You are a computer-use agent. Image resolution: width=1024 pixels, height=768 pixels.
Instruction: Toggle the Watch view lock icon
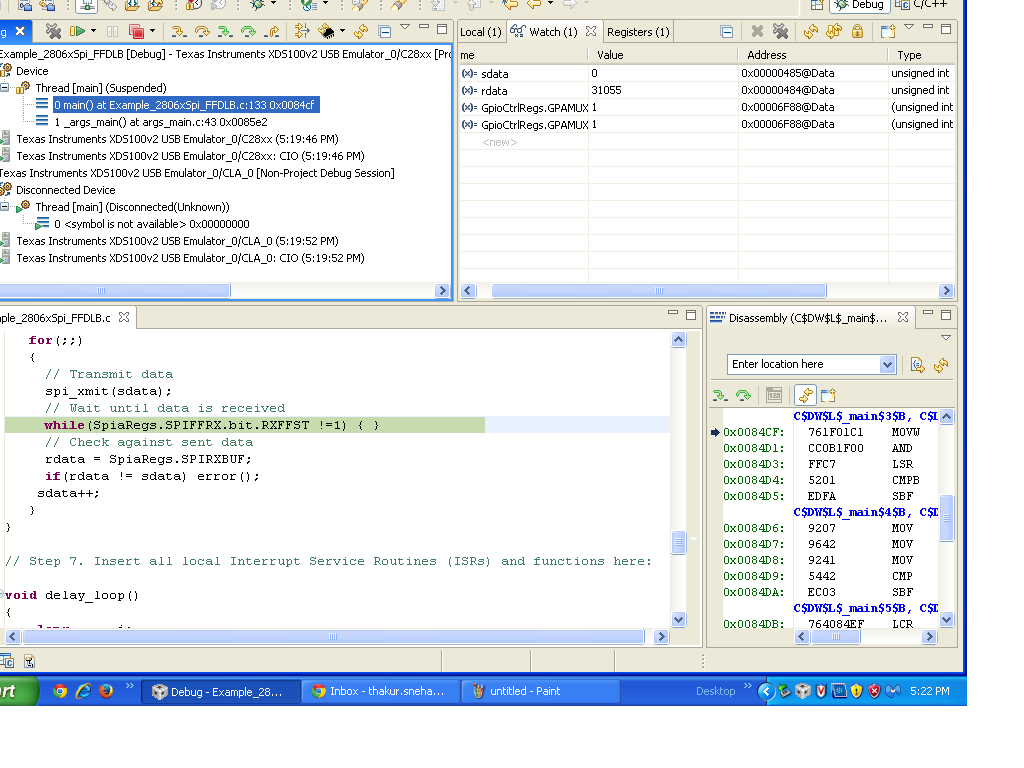coord(857,32)
